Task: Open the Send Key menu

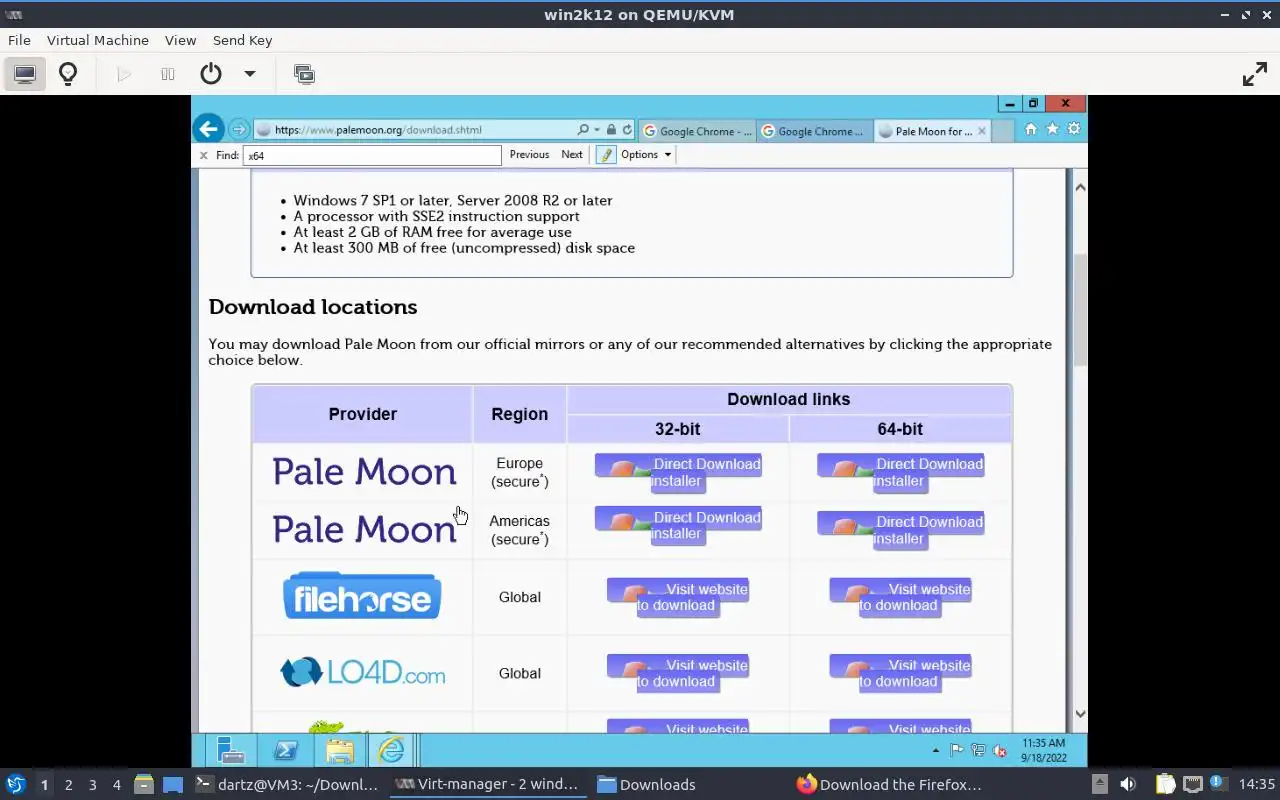Action: 242,40
